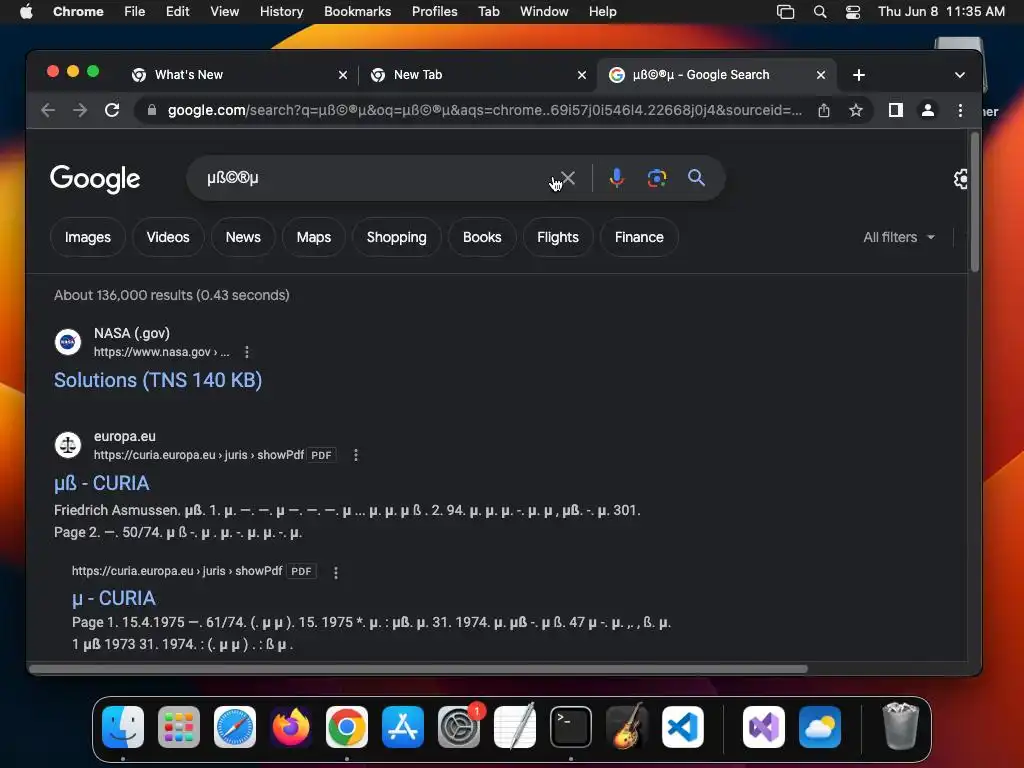Screen dimensions: 1024x768
Task: Open Chrome three-dot menu
Action: click(960, 110)
